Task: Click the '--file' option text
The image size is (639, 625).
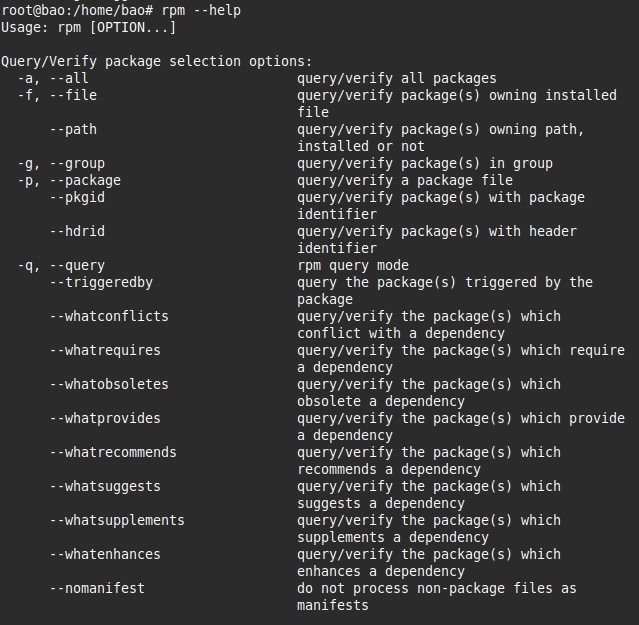Action: (73, 95)
